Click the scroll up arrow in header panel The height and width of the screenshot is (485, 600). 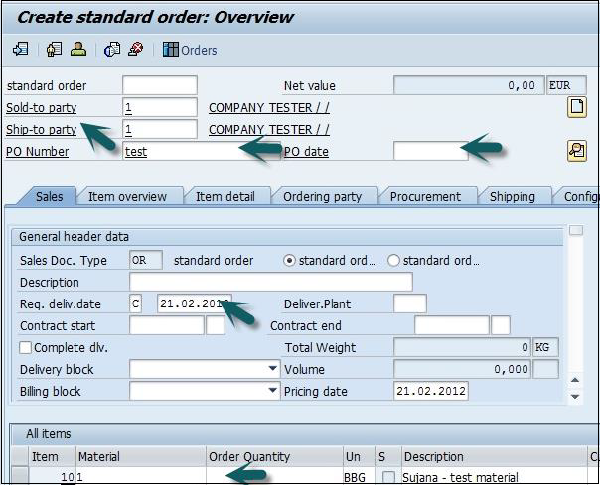[x=575, y=380]
